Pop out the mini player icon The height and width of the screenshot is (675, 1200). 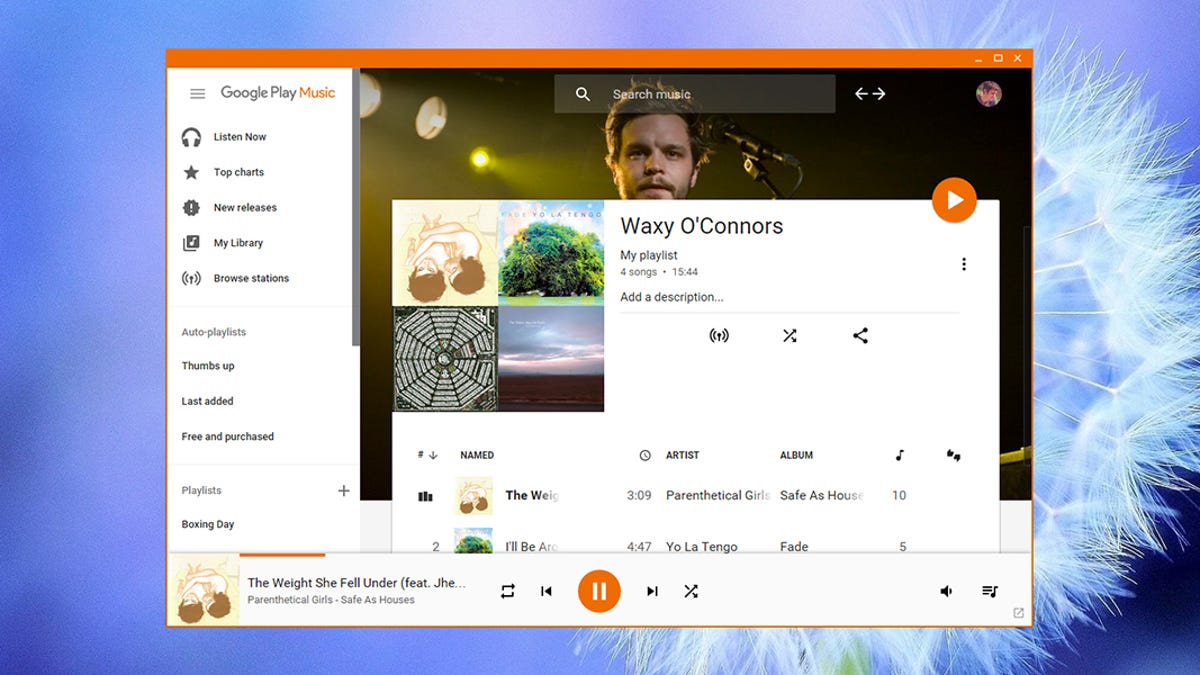(x=1019, y=613)
